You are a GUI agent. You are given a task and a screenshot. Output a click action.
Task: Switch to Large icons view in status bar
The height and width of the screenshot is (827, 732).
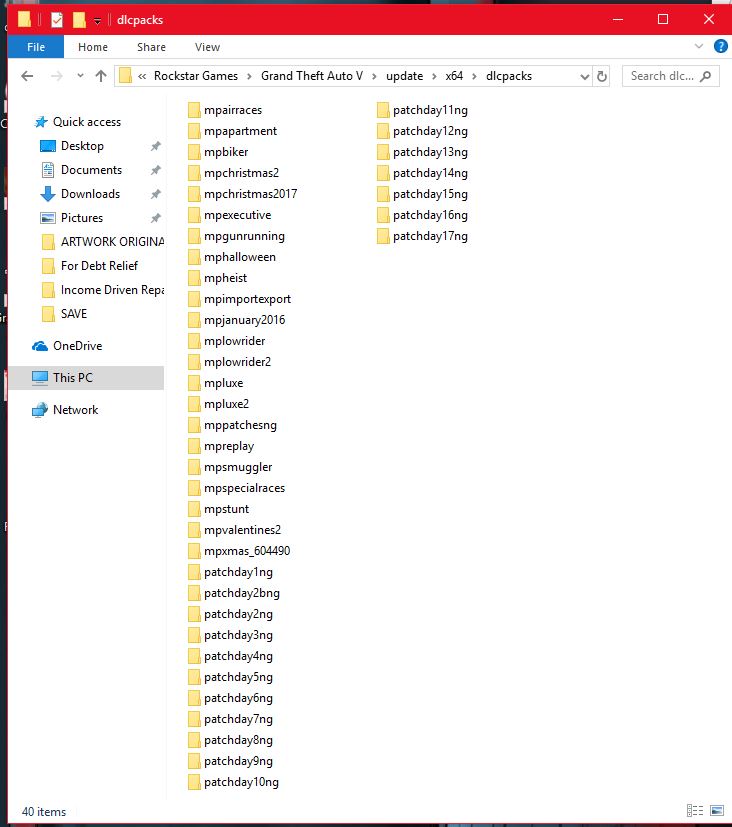[x=717, y=811]
